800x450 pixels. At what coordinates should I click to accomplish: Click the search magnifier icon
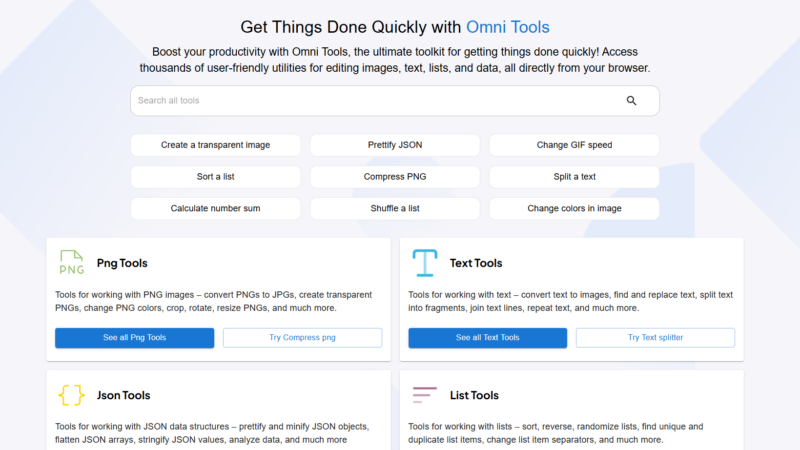(x=631, y=101)
